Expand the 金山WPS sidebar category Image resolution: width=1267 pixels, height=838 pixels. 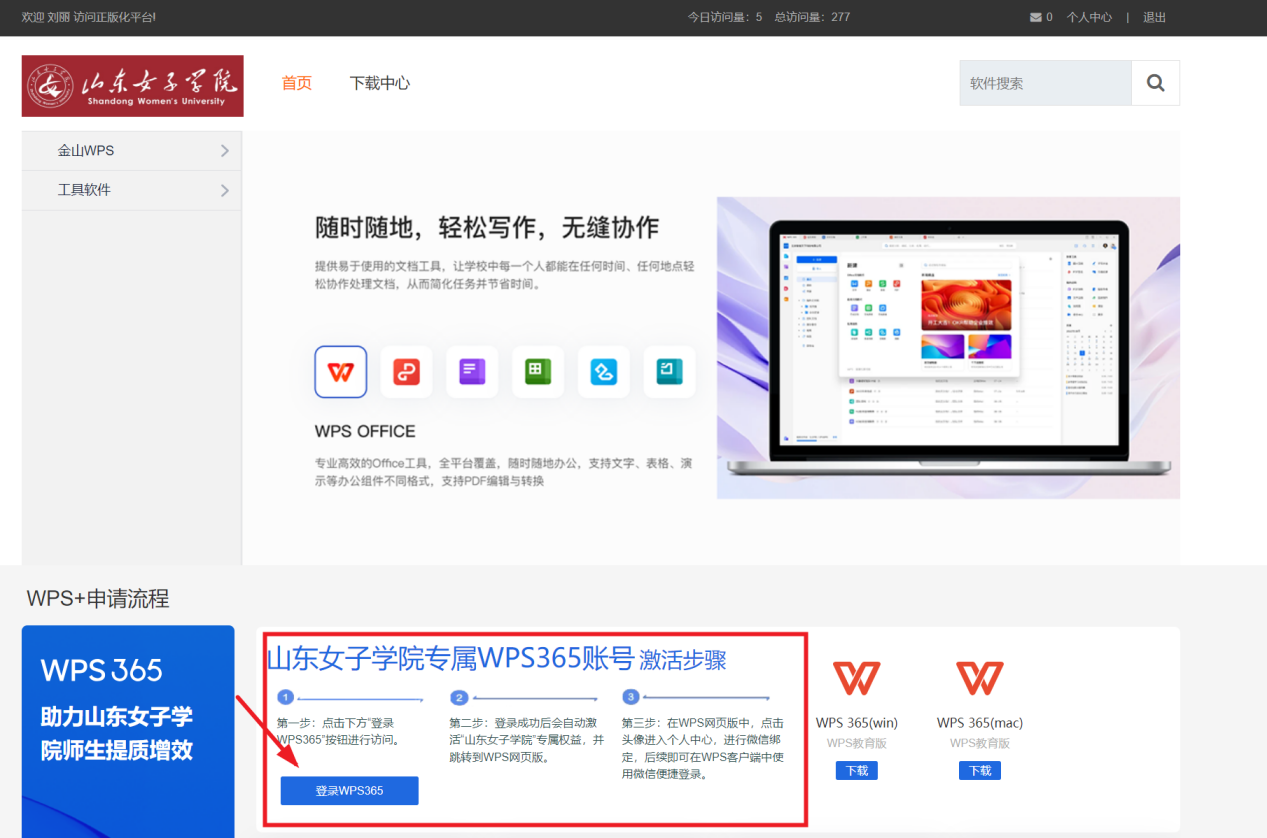tap(131, 151)
